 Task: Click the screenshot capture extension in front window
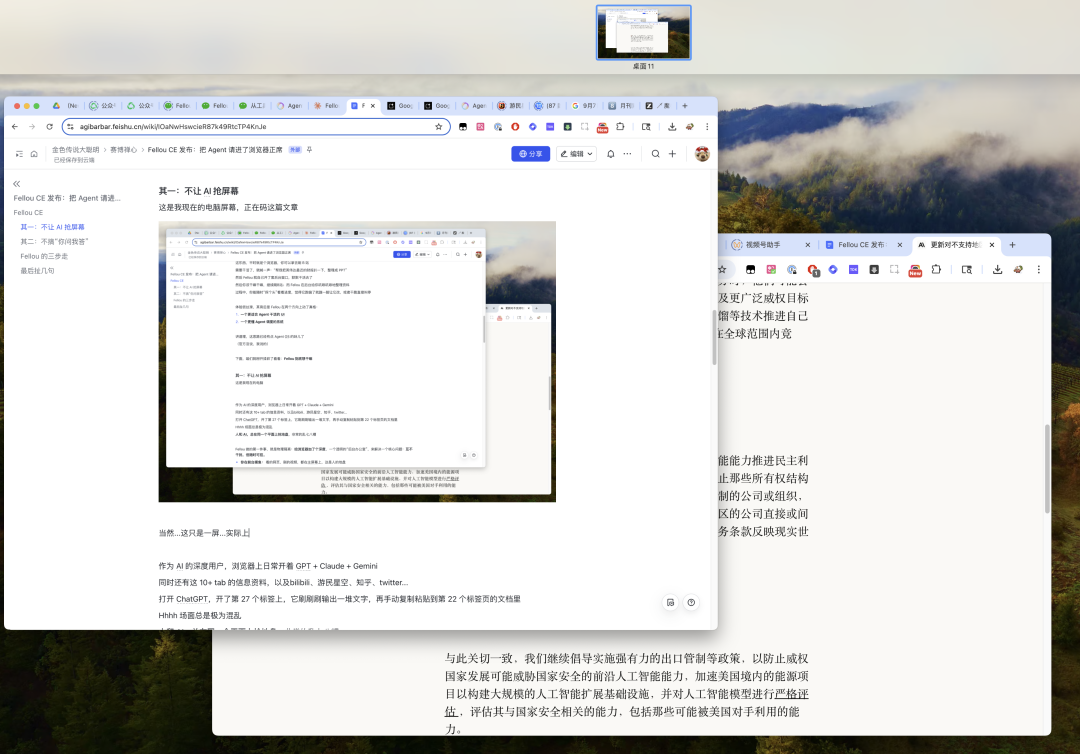pos(585,127)
